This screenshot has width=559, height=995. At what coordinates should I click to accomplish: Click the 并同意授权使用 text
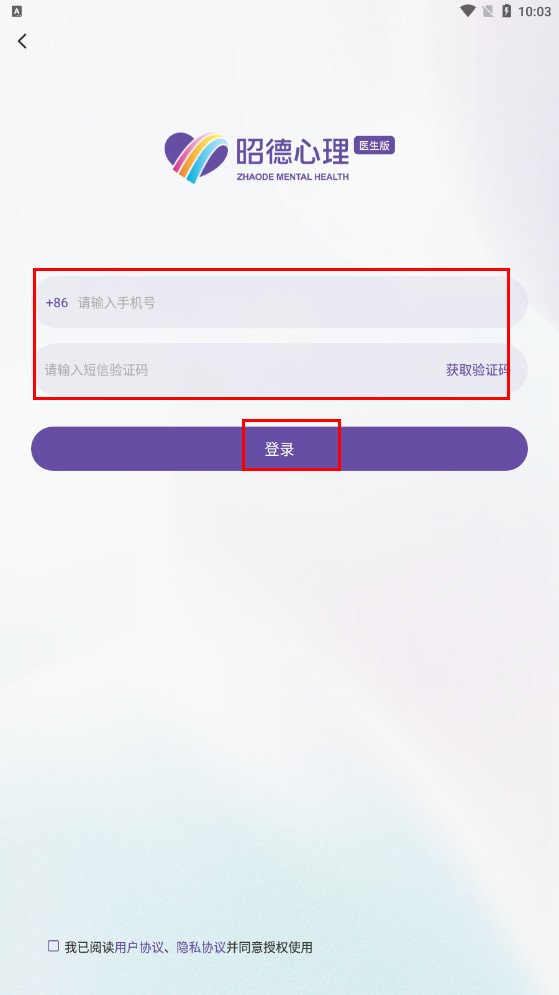tap(269, 947)
